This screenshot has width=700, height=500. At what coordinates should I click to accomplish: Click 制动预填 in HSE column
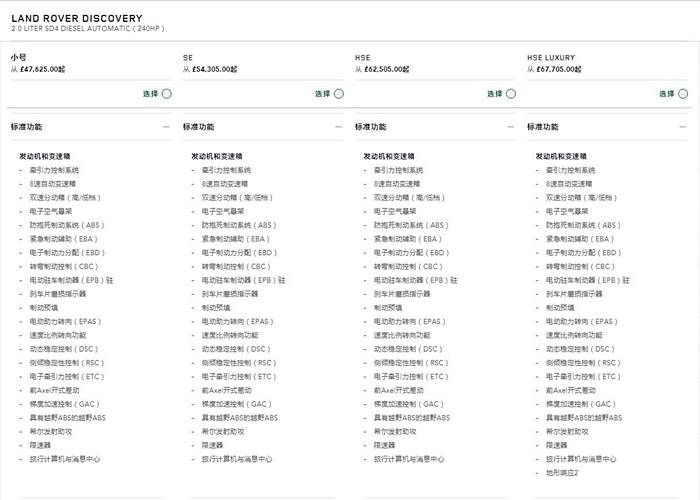click(388, 308)
